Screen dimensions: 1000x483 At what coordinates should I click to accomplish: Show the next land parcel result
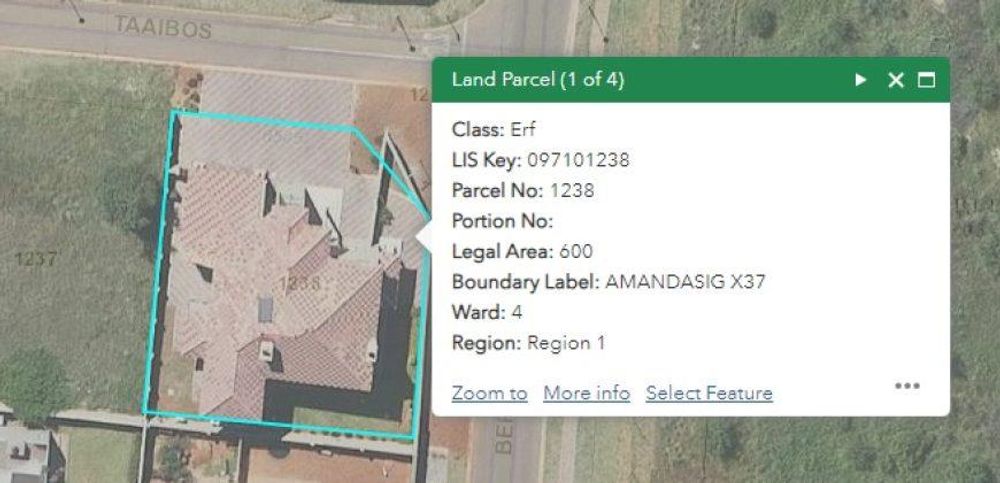[x=861, y=80]
